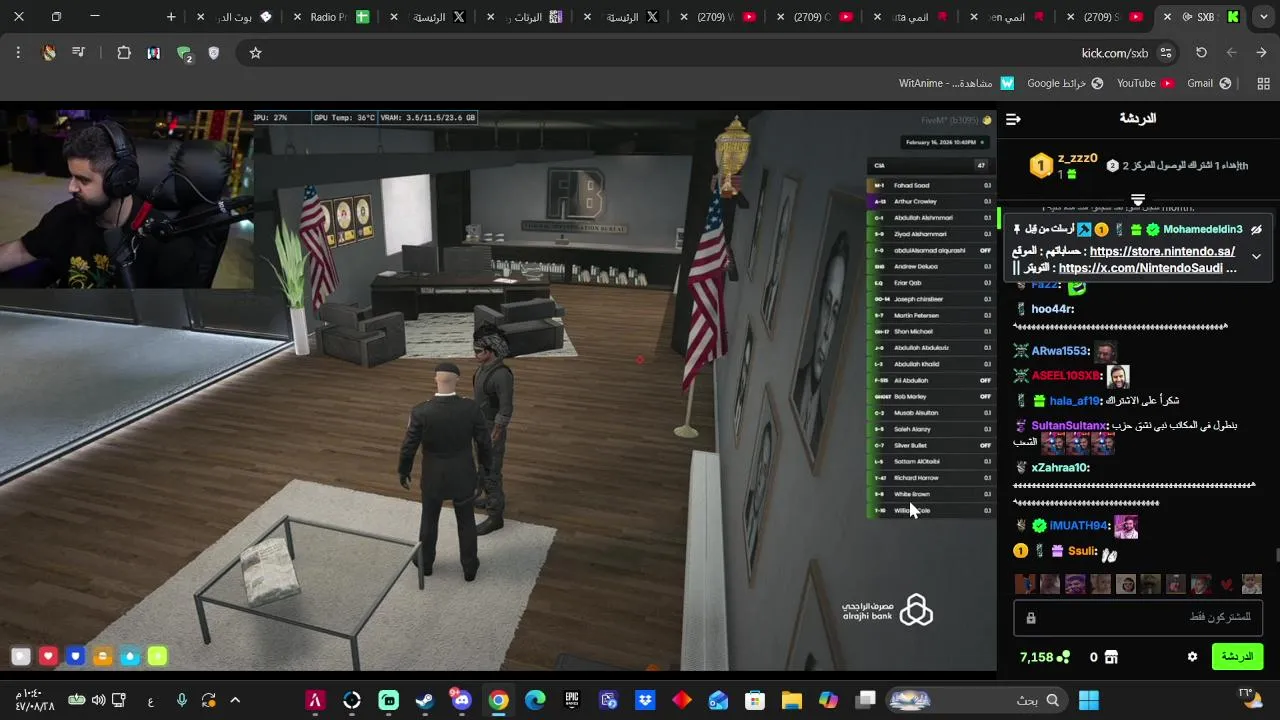Open site information icon in address bar
The width and height of the screenshot is (1280, 720).
click(1166, 53)
